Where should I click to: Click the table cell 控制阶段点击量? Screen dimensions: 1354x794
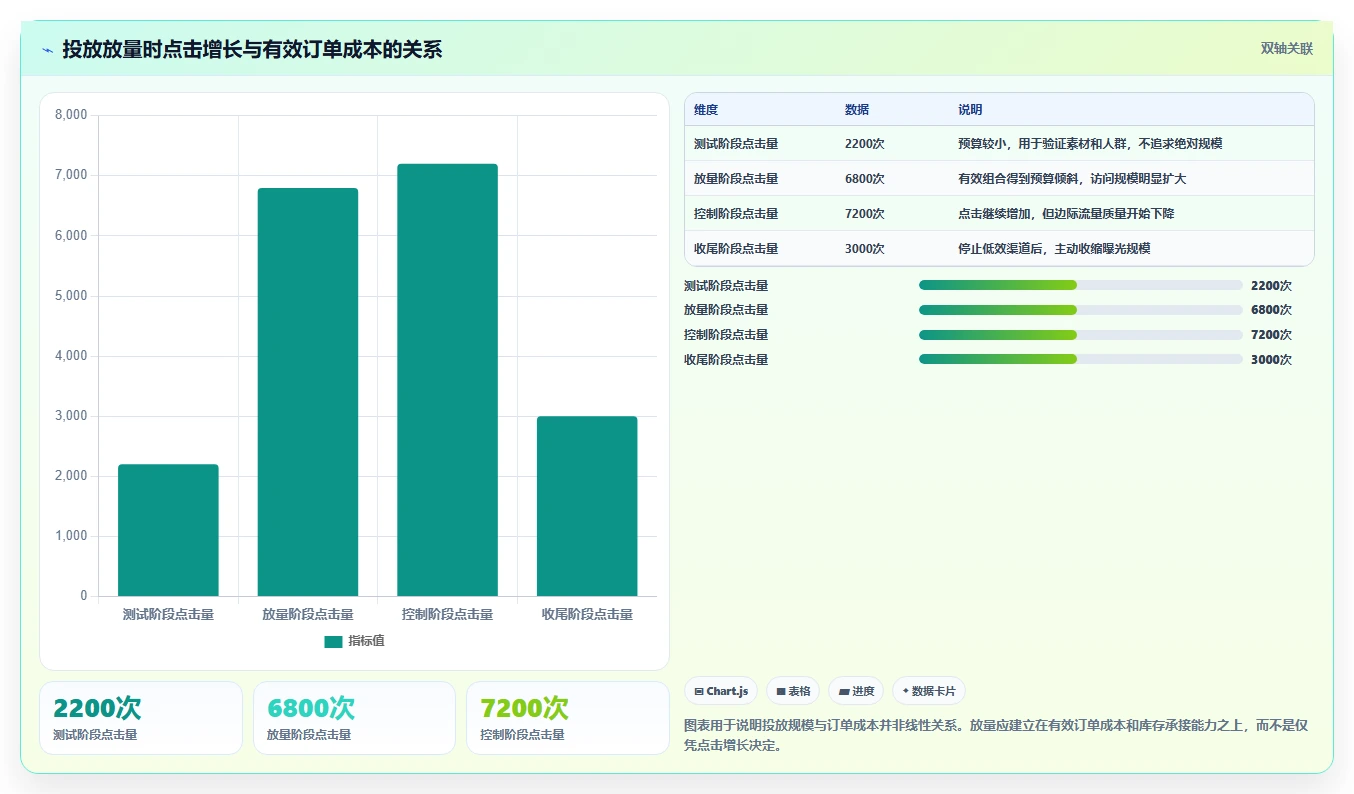[736, 214]
